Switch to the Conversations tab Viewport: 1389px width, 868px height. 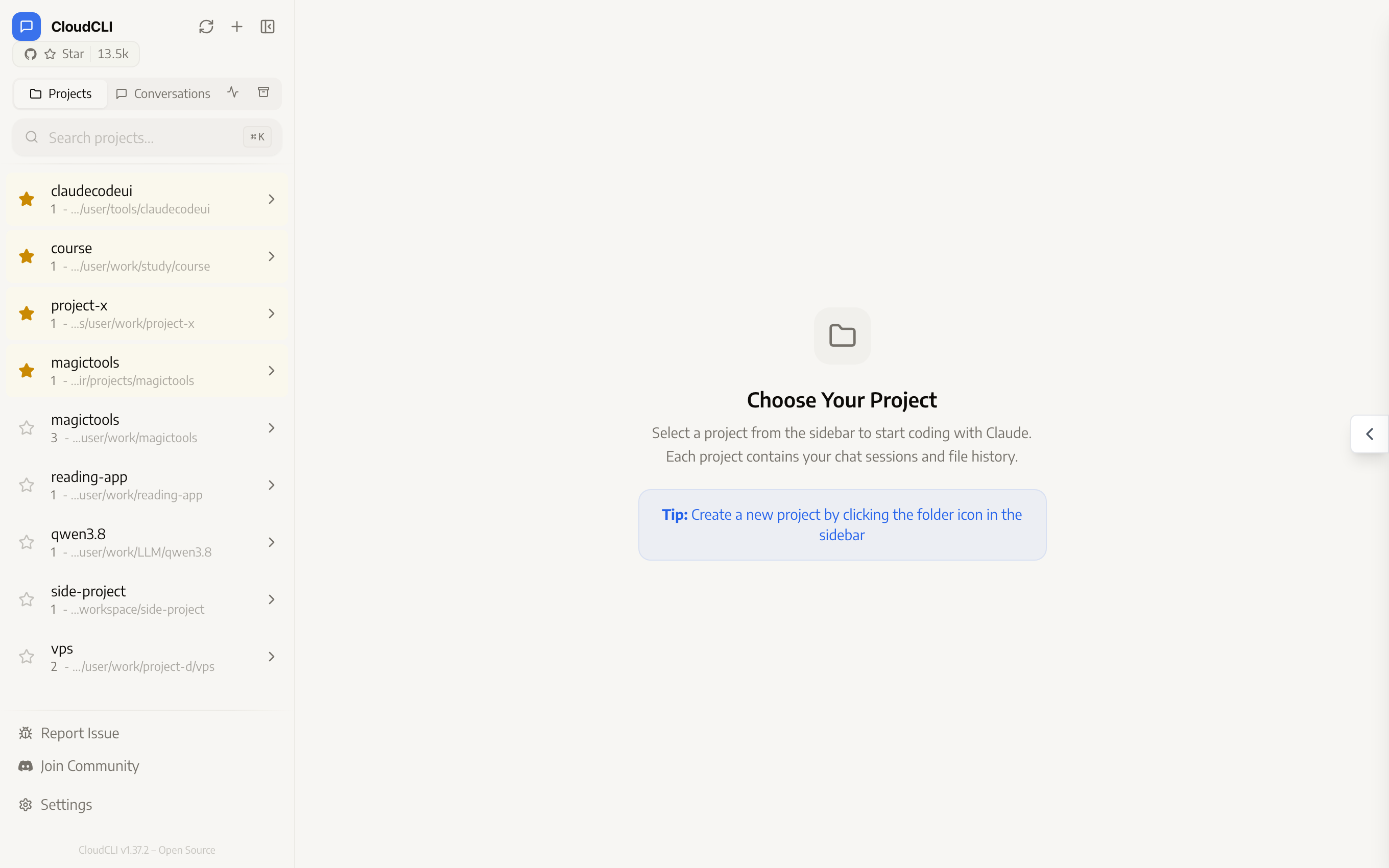coord(163,93)
